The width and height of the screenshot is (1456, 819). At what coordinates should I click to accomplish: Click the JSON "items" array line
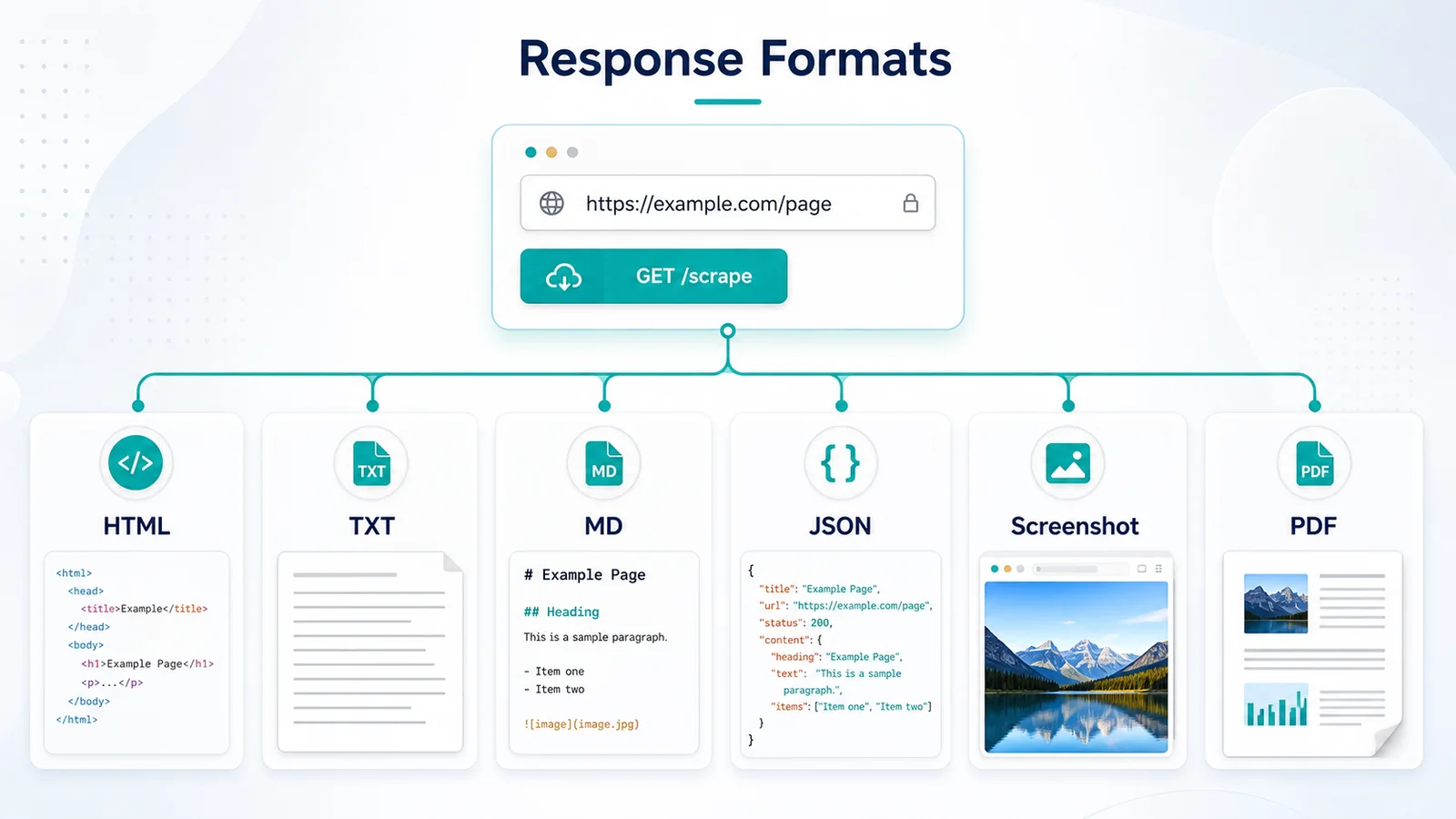tap(851, 706)
